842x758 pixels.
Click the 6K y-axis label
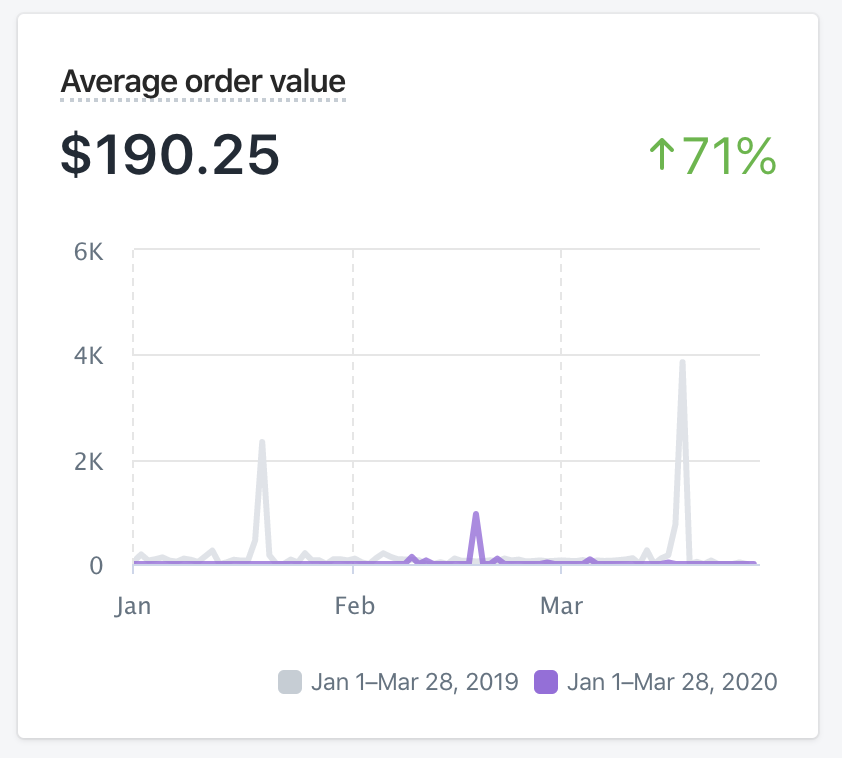coord(89,250)
